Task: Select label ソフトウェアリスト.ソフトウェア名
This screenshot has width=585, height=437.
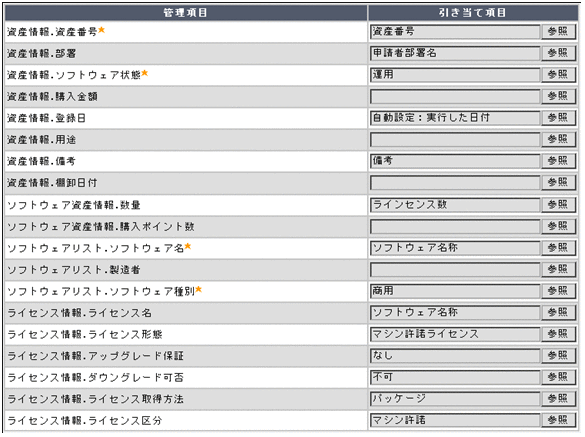Action: coord(96,249)
